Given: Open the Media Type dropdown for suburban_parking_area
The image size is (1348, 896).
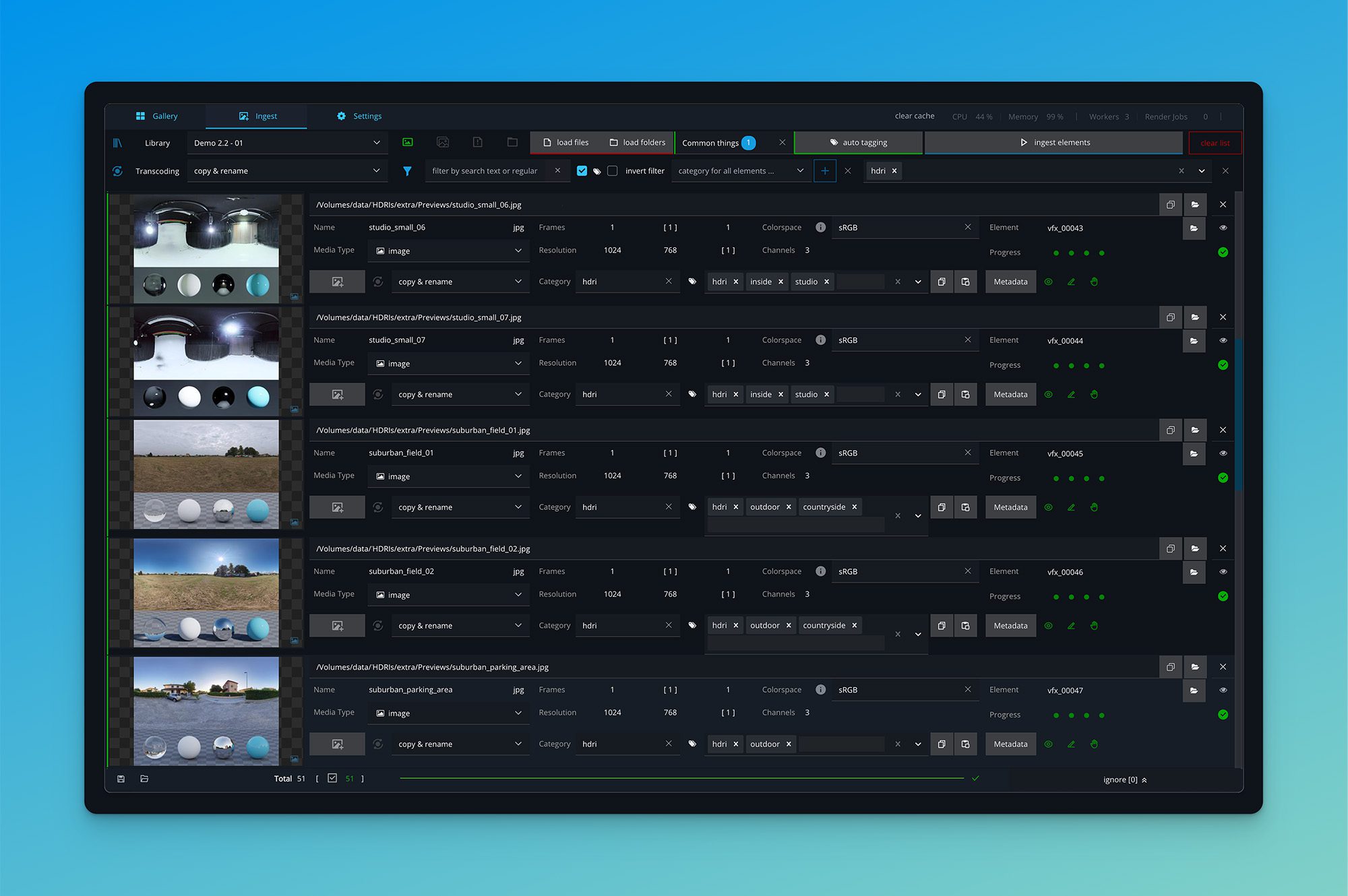Looking at the screenshot, I should point(448,713).
